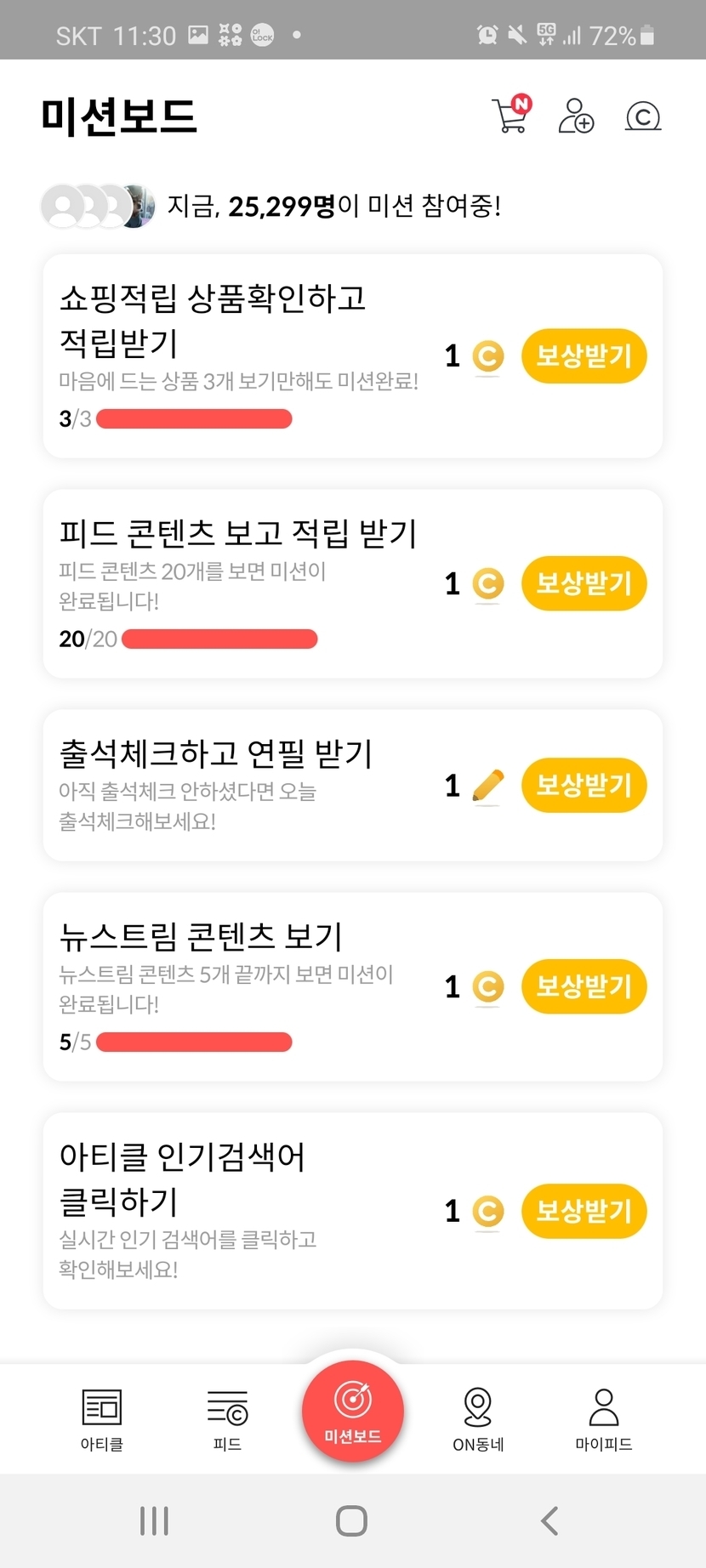Claim reward for 피드 콘텐츠 보고 적립 받기

pos(584,583)
